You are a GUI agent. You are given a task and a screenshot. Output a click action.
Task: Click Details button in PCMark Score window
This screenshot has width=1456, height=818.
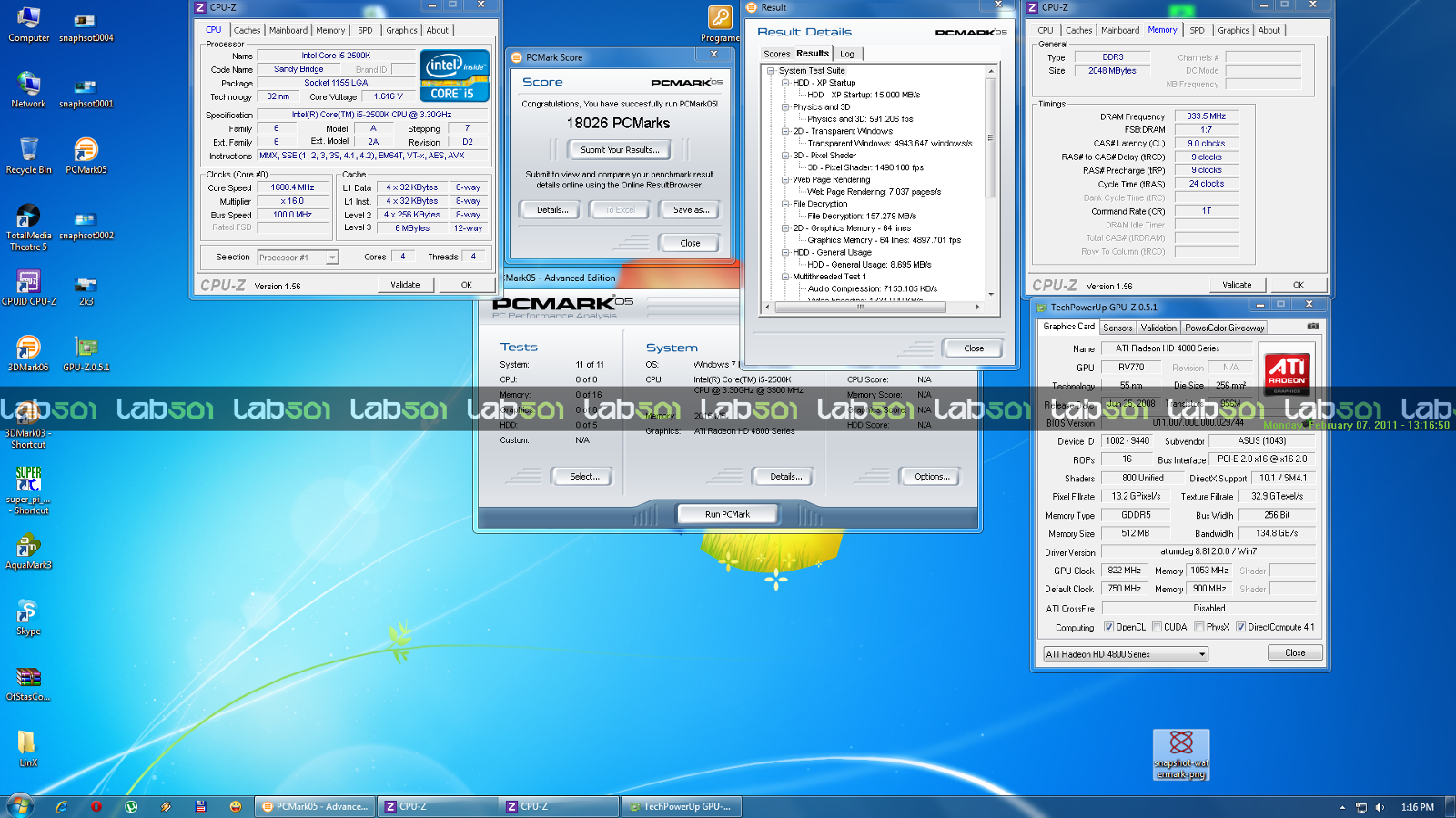click(x=552, y=210)
